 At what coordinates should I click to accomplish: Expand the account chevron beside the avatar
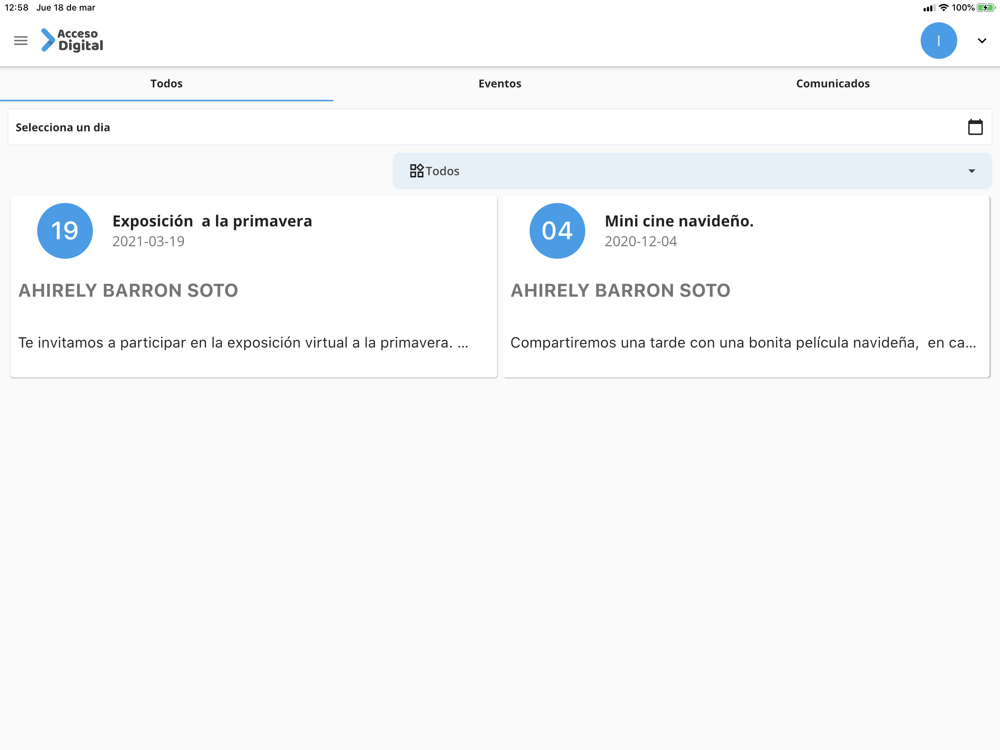coord(982,41)
